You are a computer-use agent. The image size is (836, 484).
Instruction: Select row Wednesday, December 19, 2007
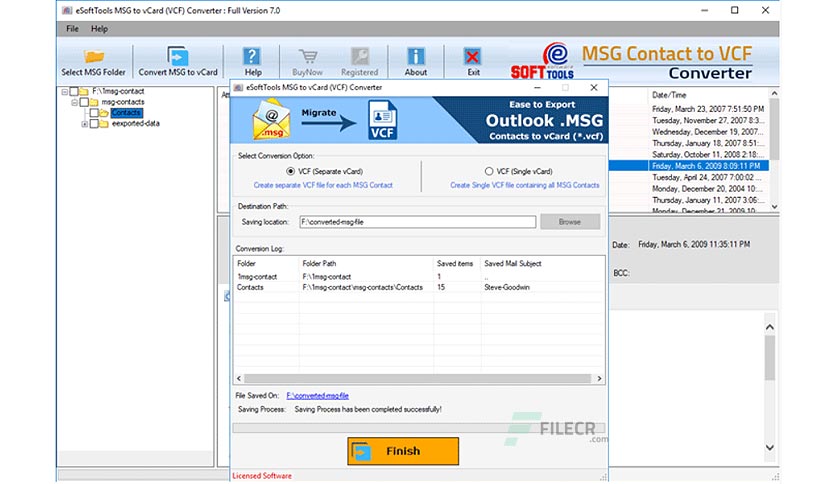708,132
